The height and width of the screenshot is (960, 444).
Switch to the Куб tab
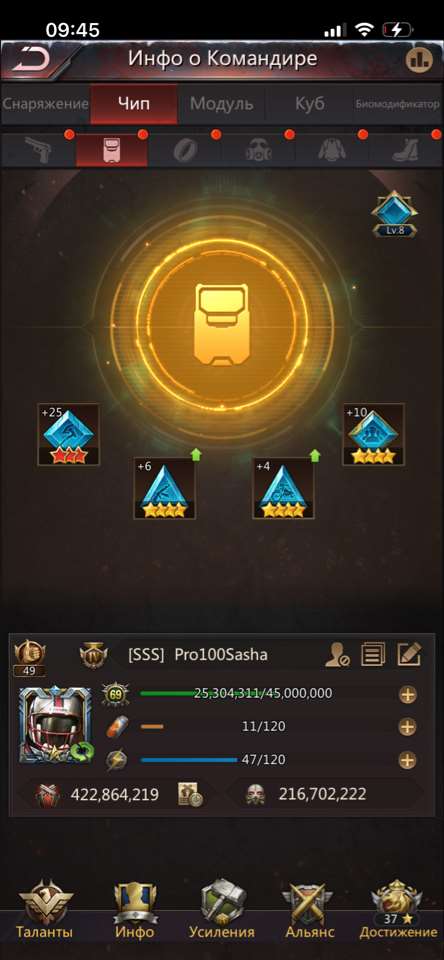[309, 103]
